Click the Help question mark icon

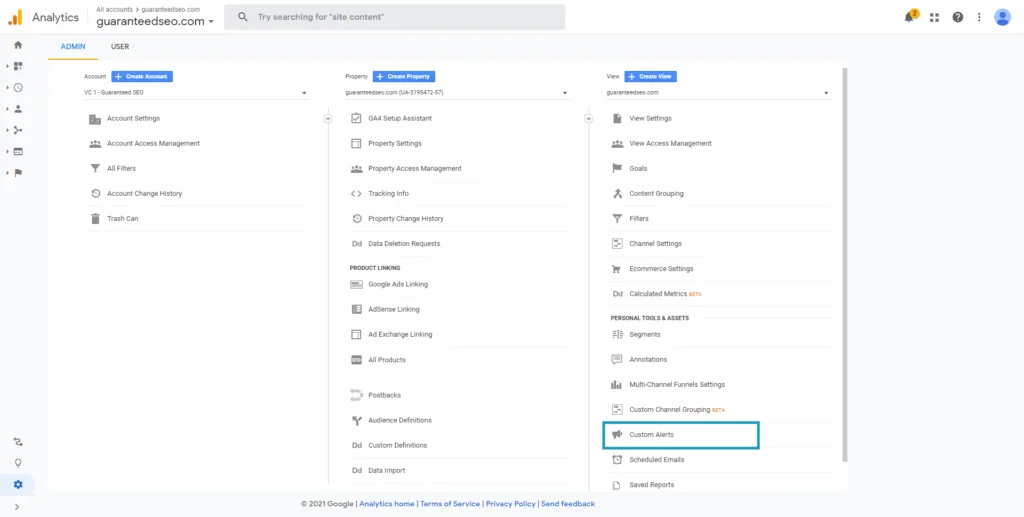click(x=957, y=17)
